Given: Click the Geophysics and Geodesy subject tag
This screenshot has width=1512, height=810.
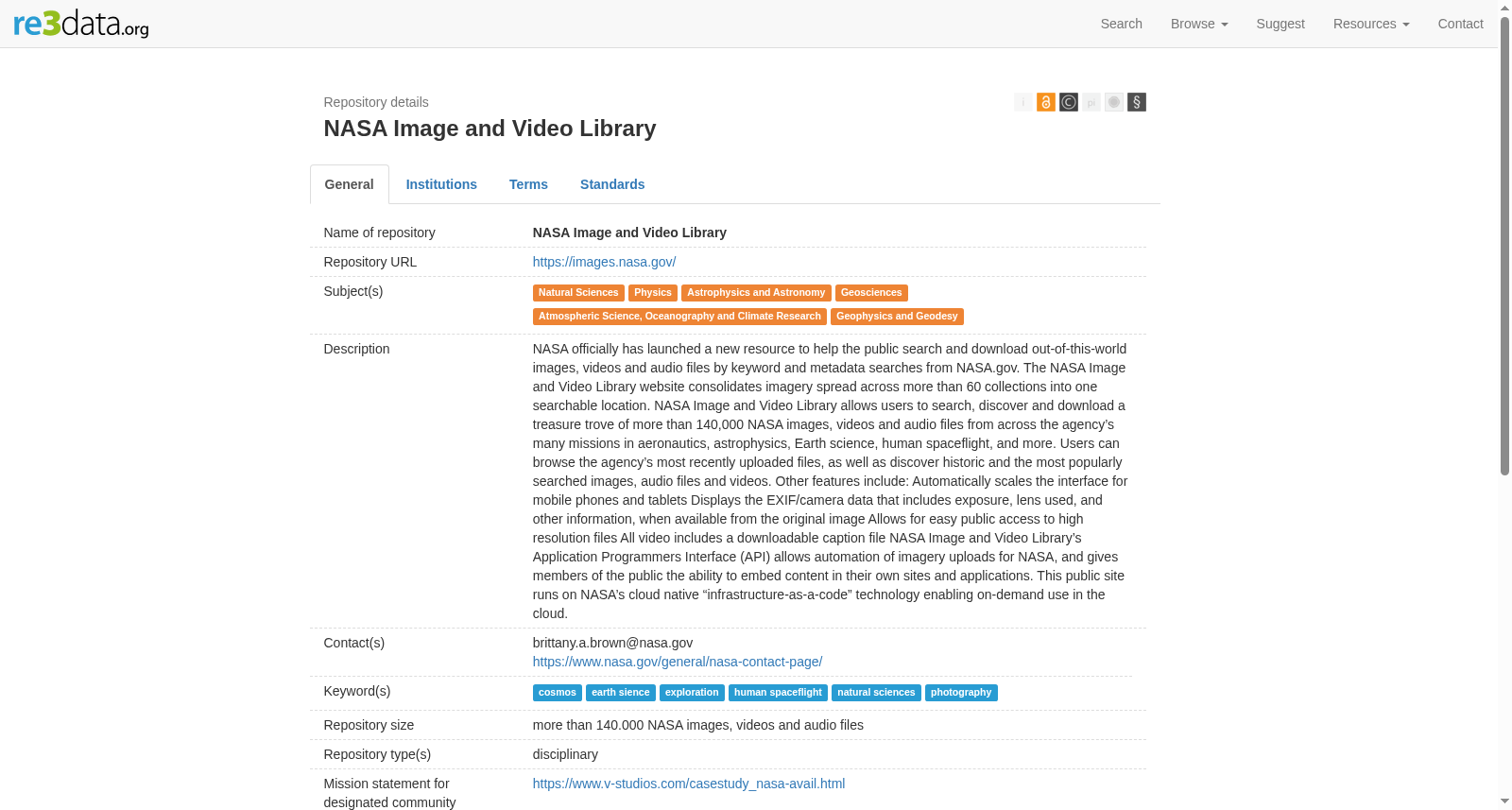Looking at the screenshot, I should click(x=897, y=317).
